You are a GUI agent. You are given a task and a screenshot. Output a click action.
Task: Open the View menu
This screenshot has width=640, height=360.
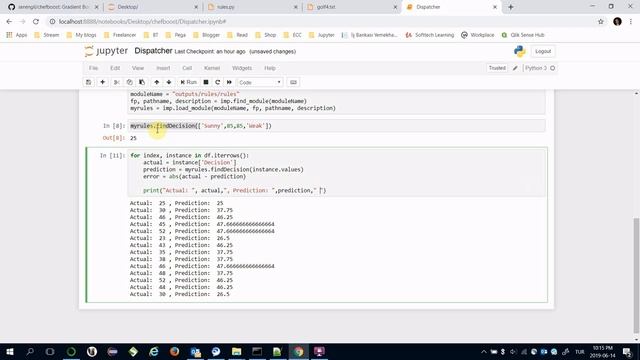click(x=138, y=68)
